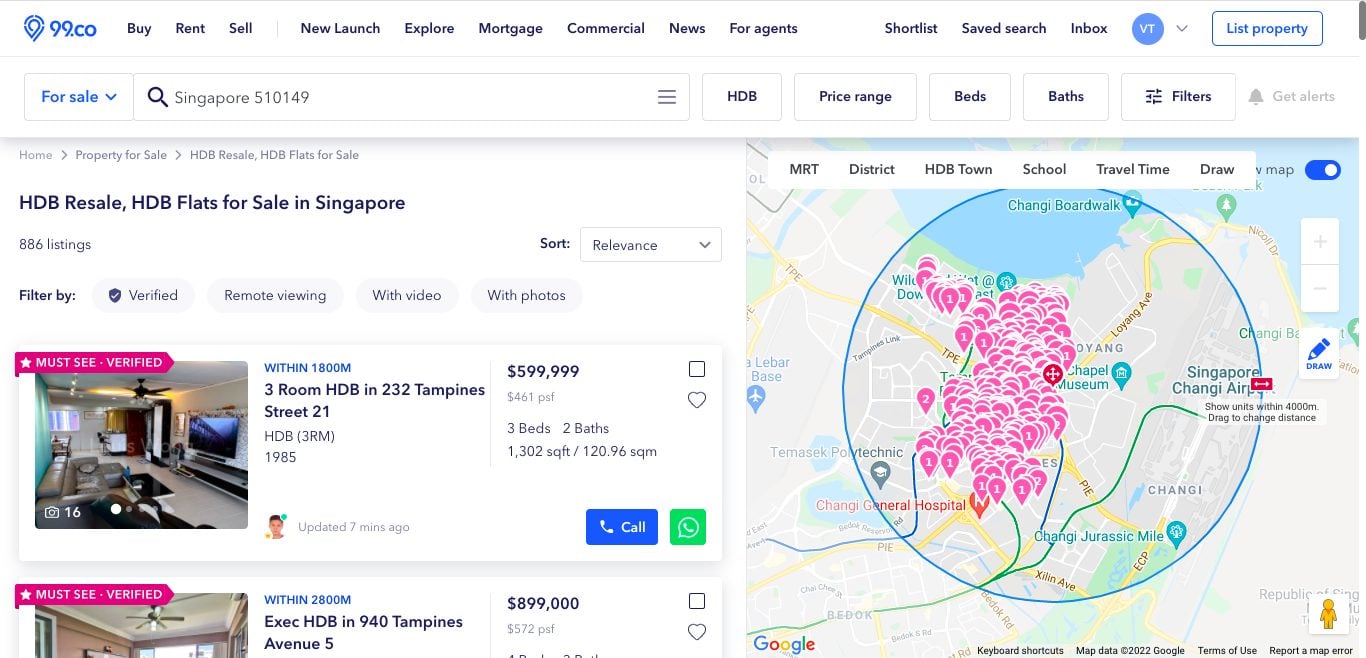Open the Filters panel

coord(1178,97)
